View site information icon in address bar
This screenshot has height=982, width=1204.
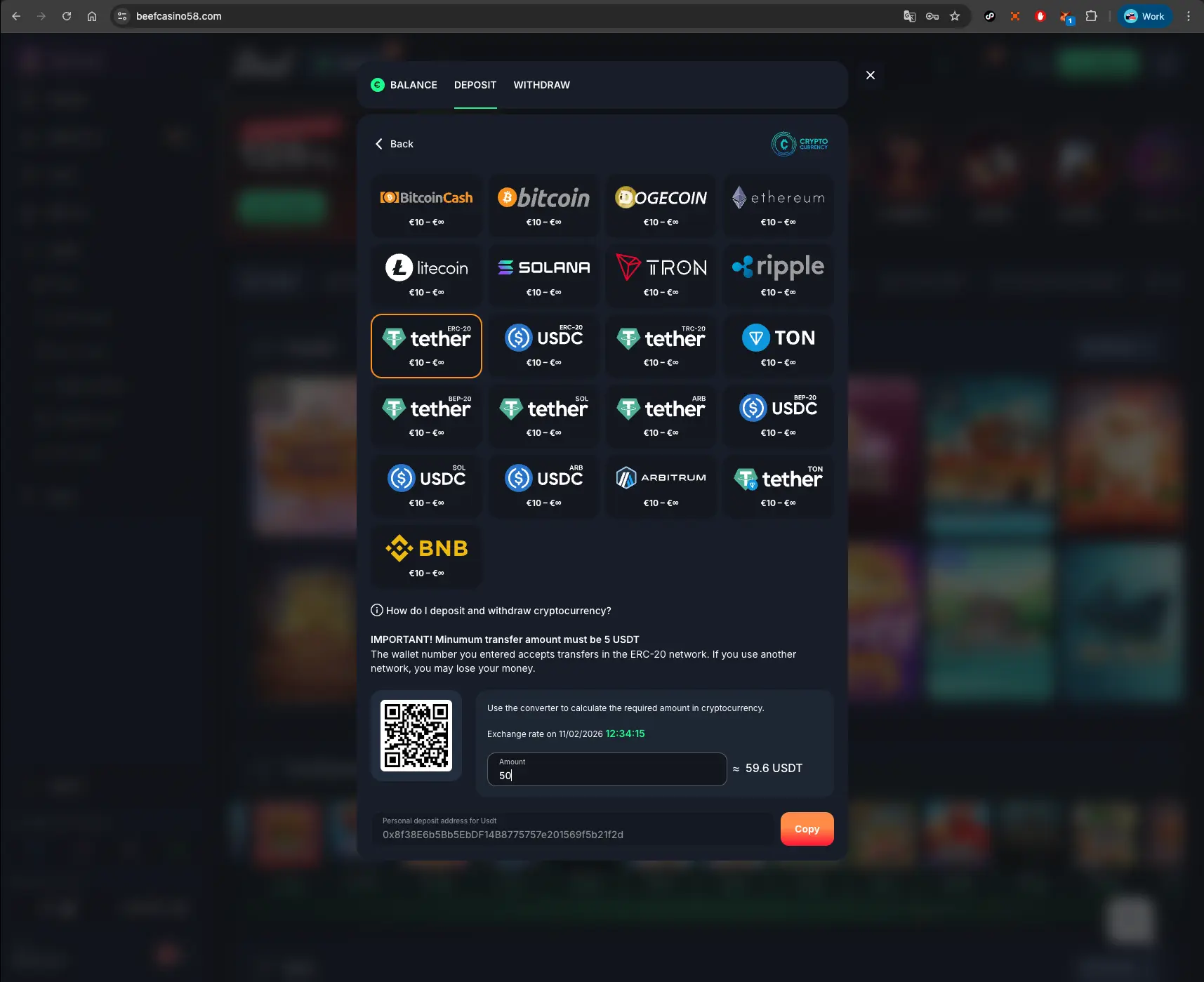[122, 16]
